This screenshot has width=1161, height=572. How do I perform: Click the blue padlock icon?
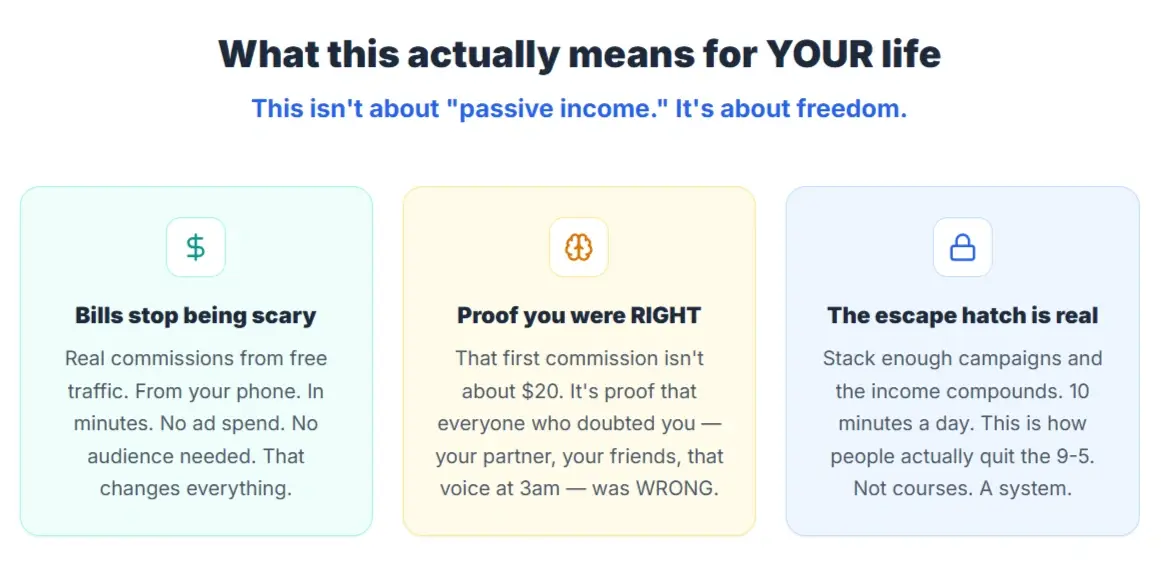click(963, 247)
